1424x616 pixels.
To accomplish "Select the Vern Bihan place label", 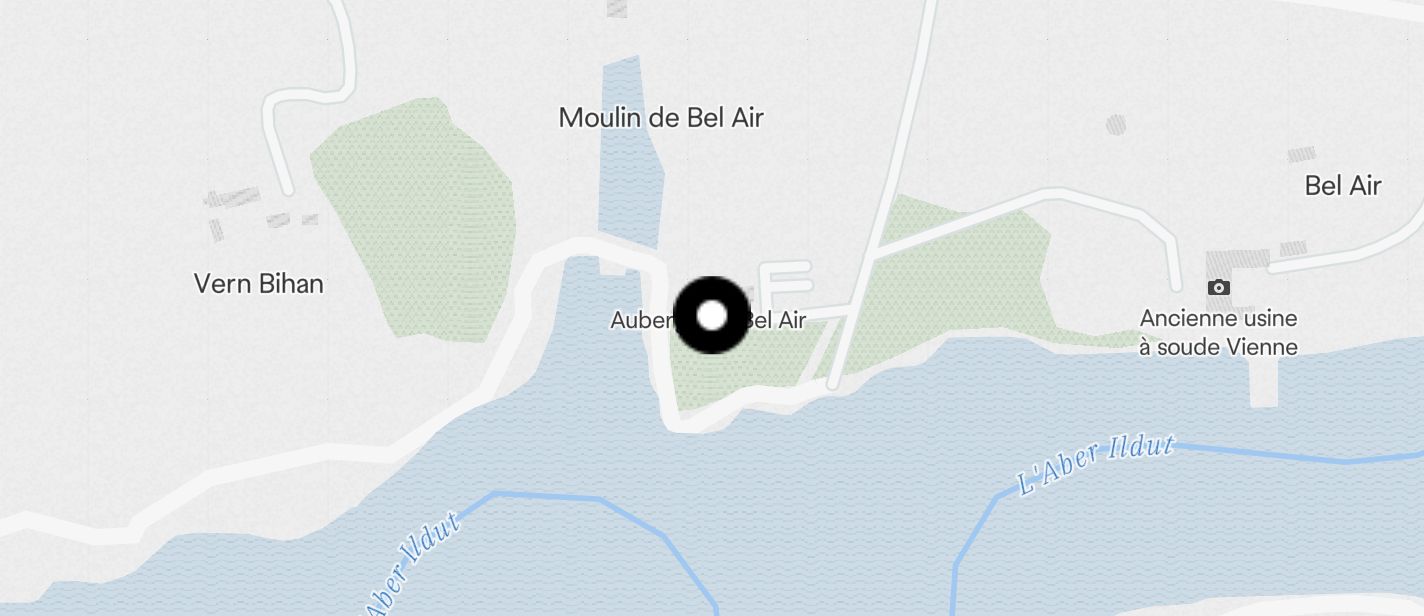I will click(x=259, y=283).
